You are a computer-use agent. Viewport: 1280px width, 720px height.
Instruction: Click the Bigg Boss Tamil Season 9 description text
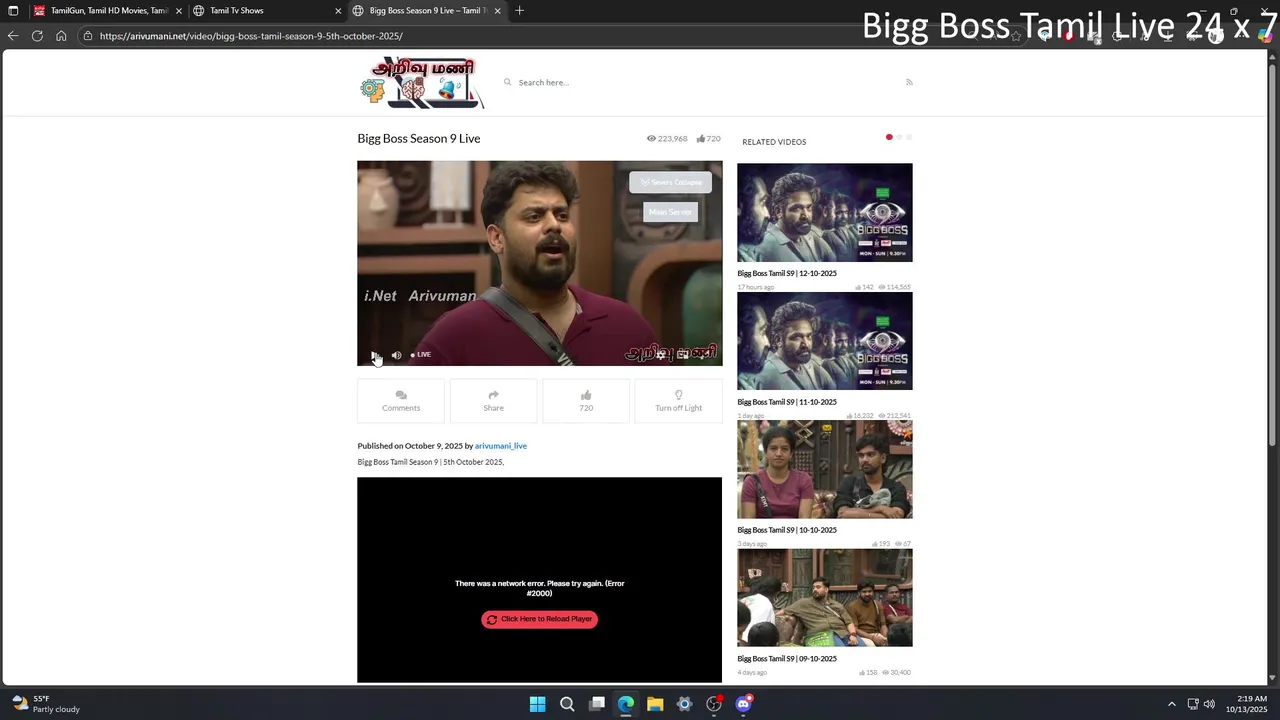pyautogui.click(x=431, y=462)
